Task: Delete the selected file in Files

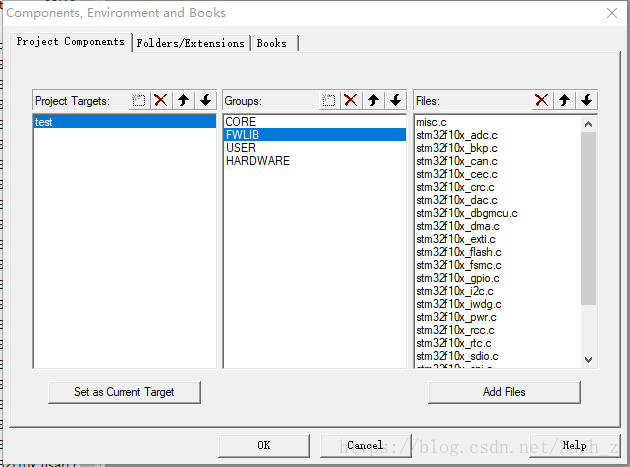Action: (542, 100)
